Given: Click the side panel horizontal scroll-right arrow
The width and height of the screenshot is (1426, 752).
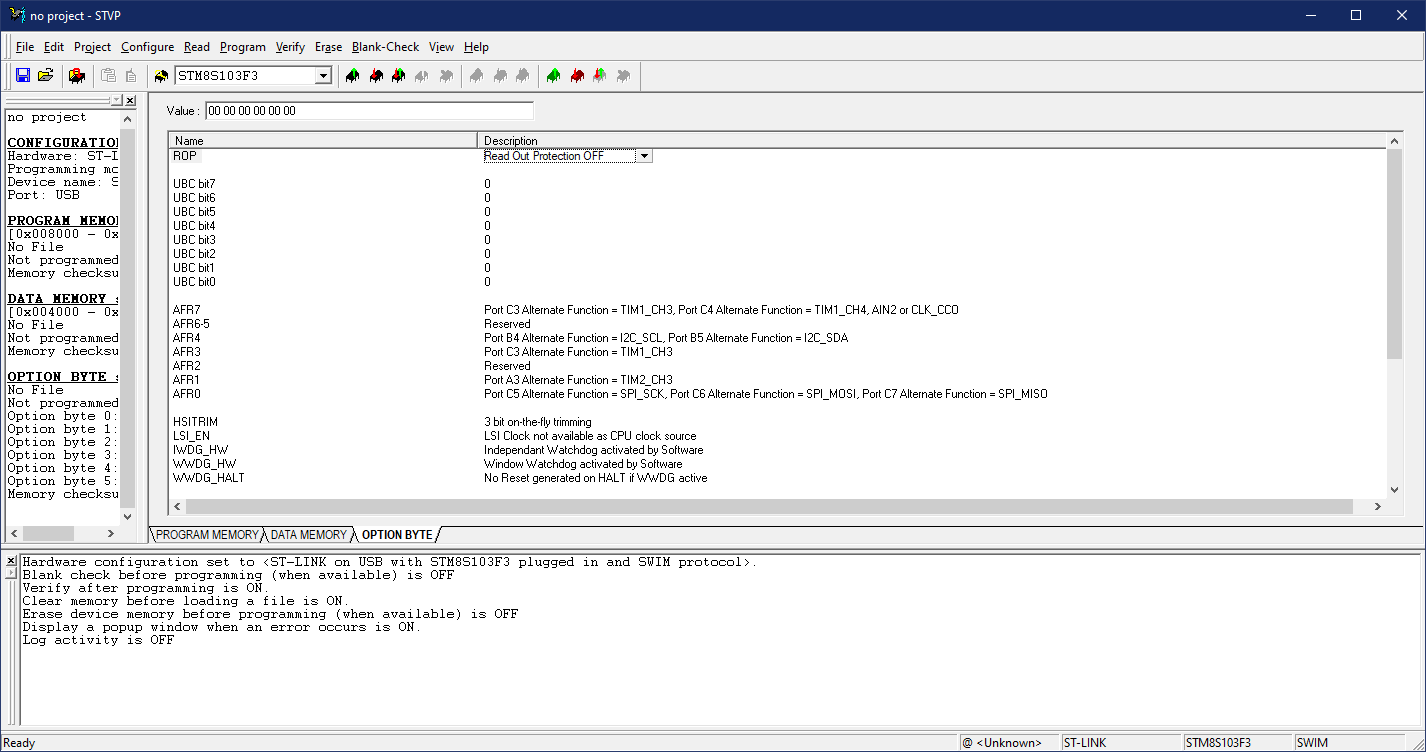Looking at the screenshot, I should tap(111, 533).
